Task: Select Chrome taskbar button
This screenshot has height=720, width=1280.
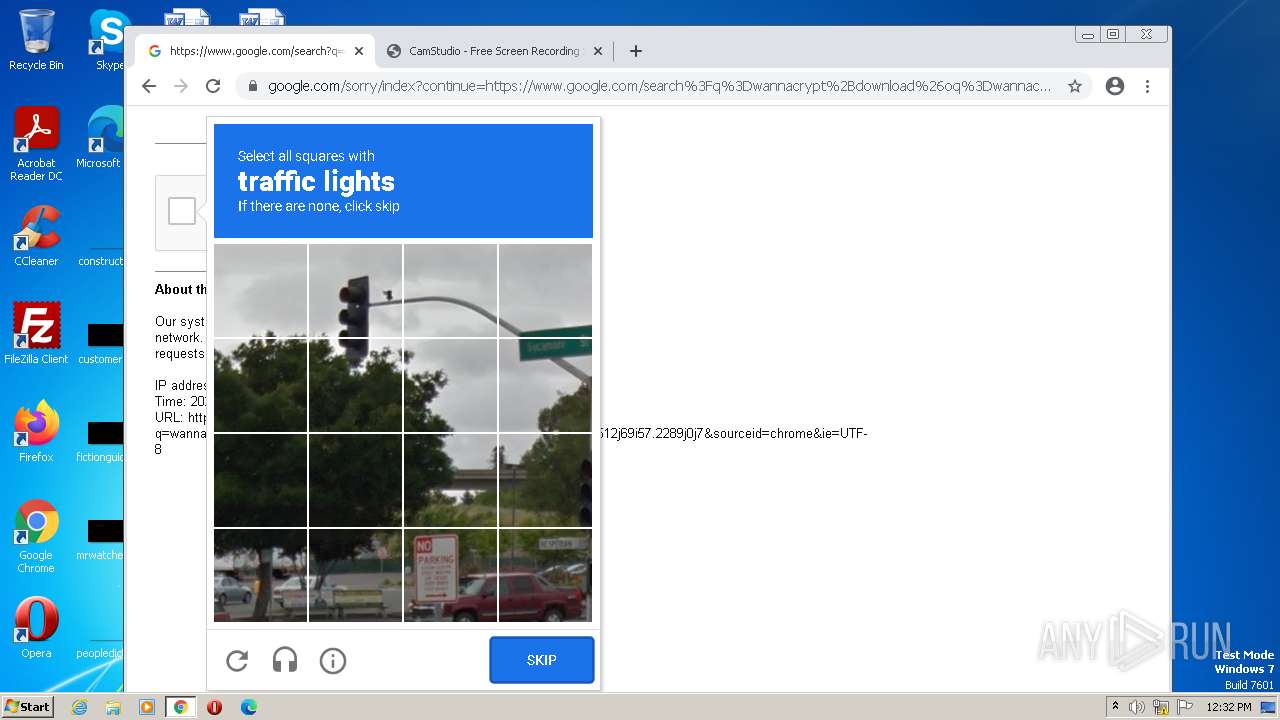Action: [x=181, y=707]
